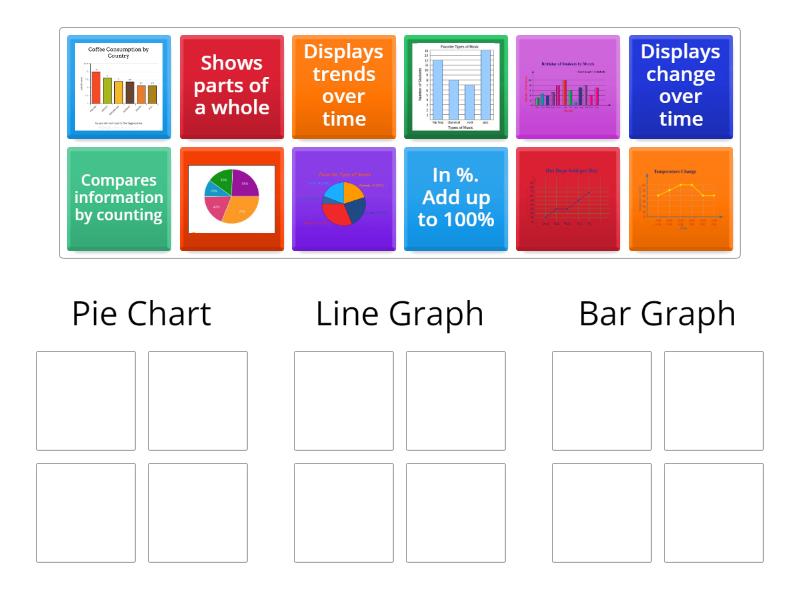Click the first empty slot under Pie Chart
Image resolution: width=800 pixels, height=600 pixels.
tap(86, 401)
